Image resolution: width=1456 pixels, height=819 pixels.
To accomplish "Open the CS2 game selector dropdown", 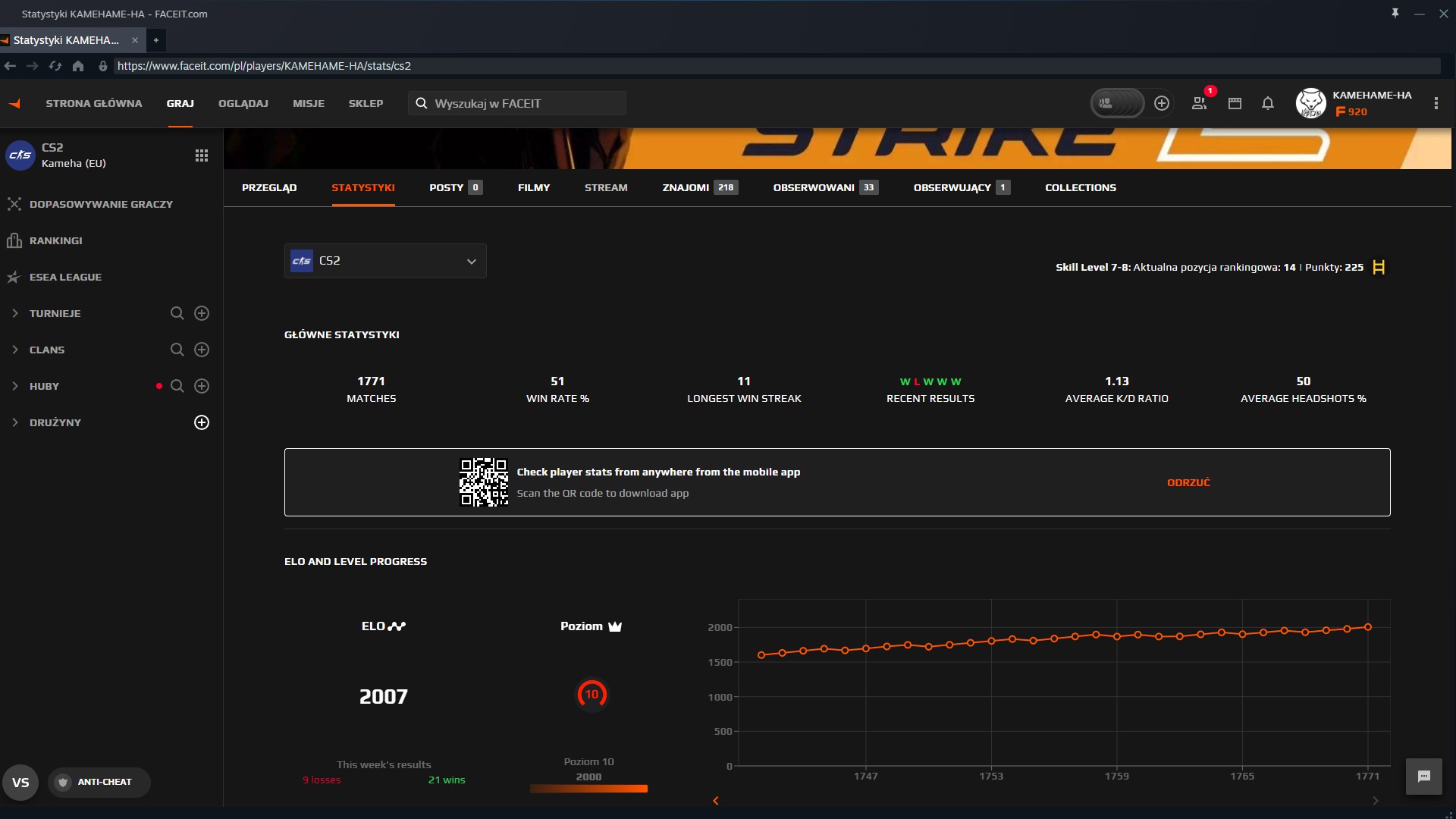I will click(x=385, y=261).
